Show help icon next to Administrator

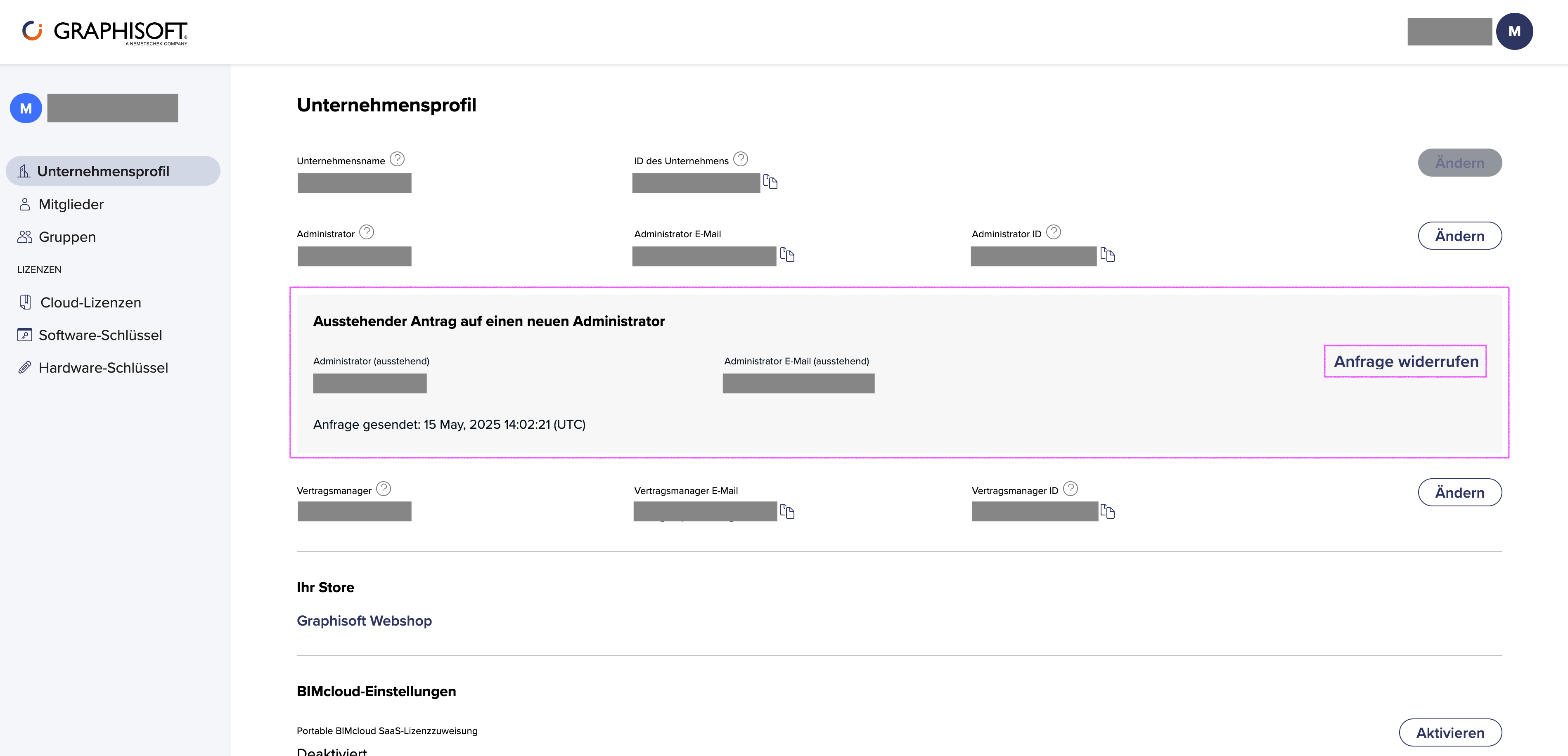[367, 232]
